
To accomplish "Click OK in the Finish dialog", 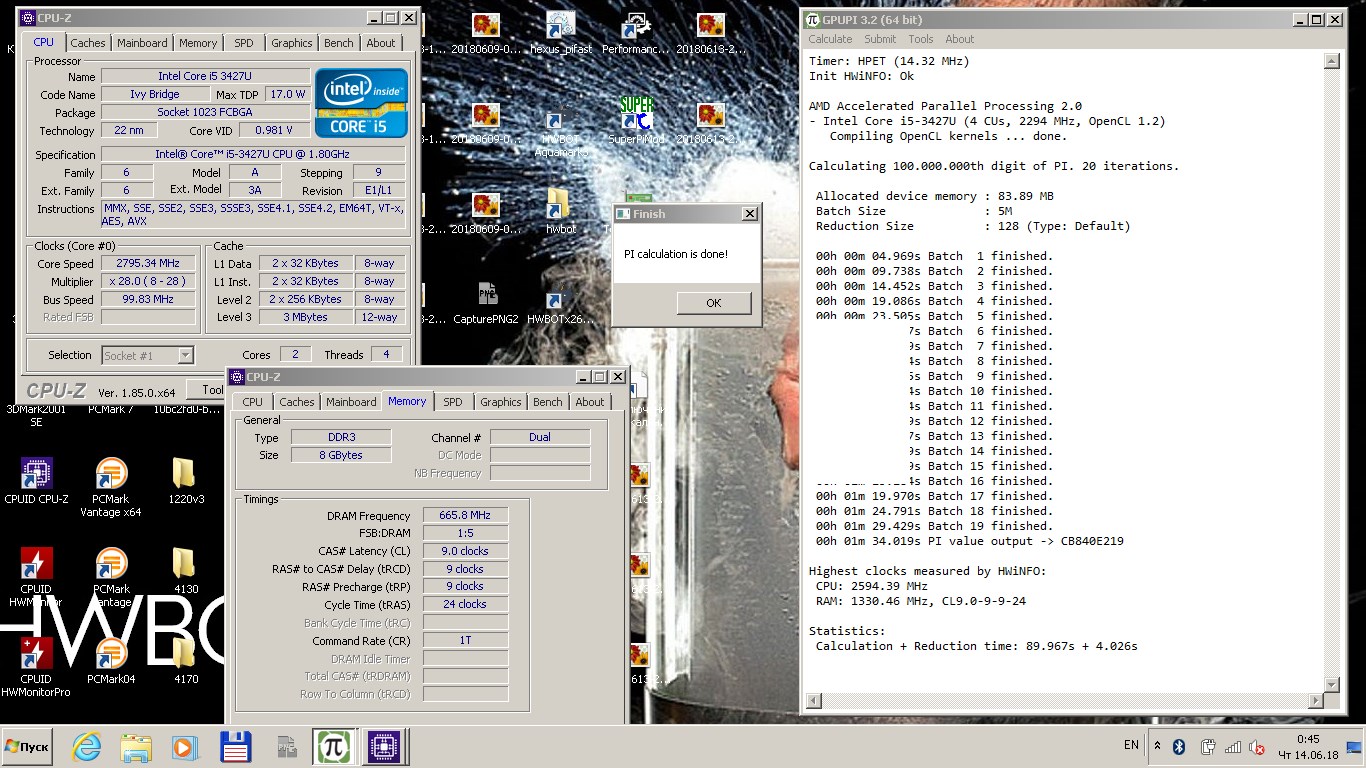I will [x=713, y=303].
